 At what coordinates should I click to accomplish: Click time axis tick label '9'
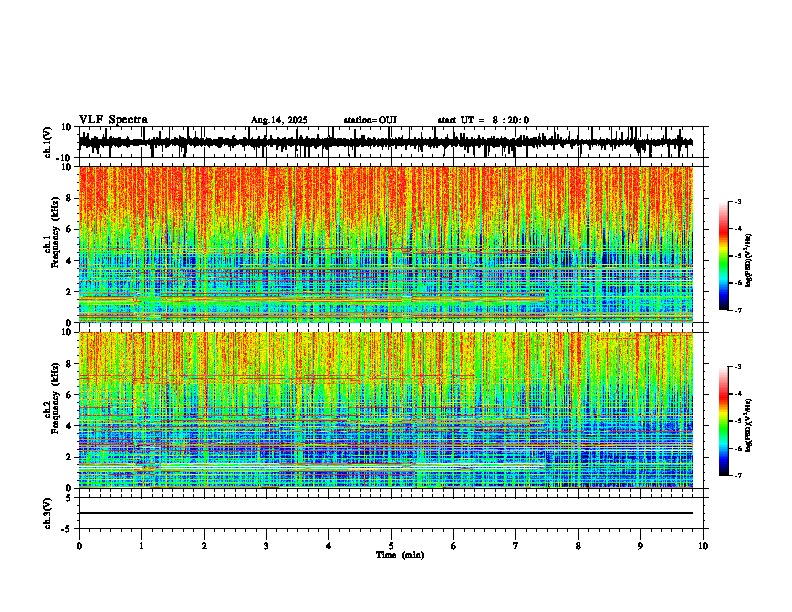tap(640, 546)
